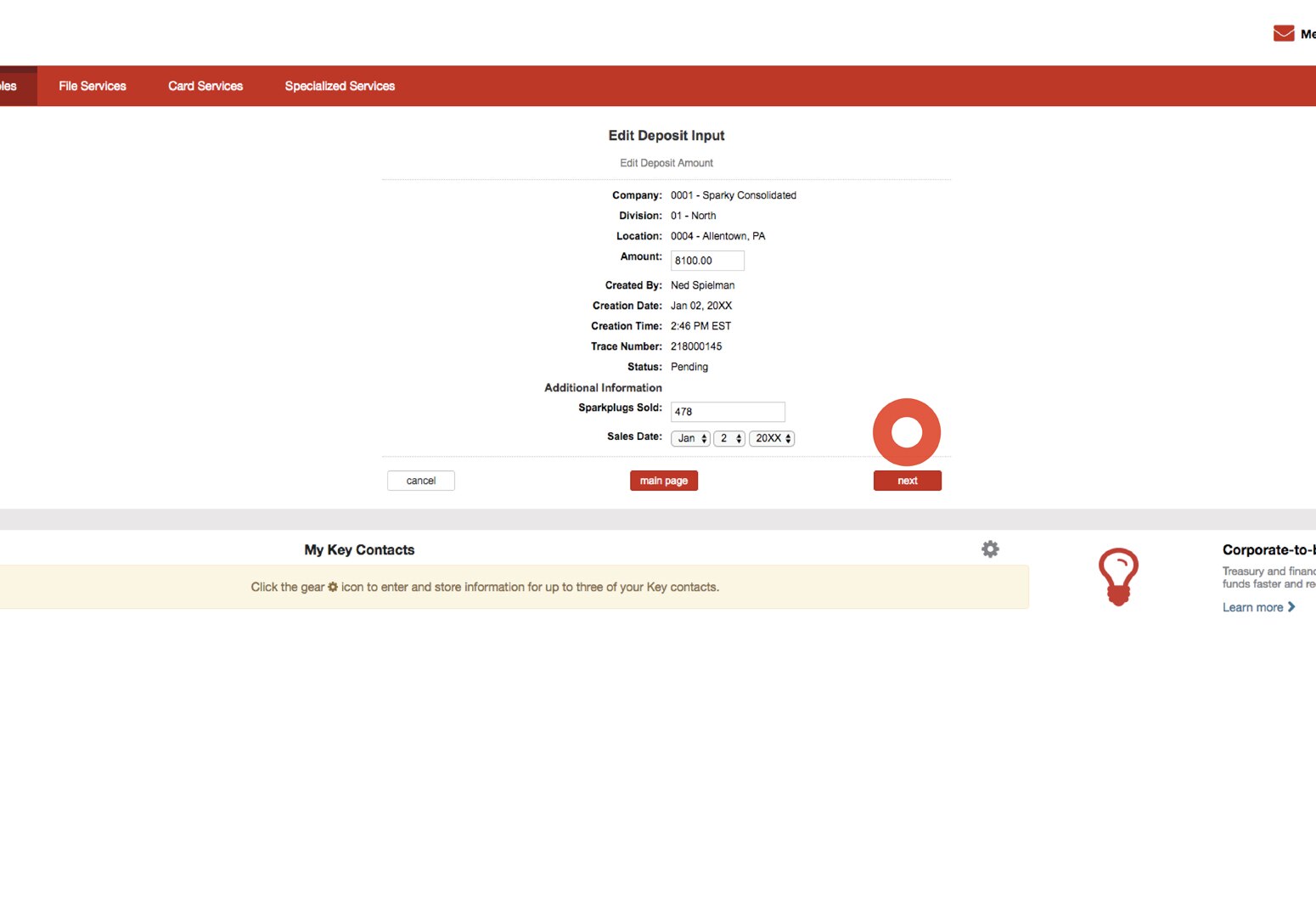1316x923 pixels.
Task: Select the Sparkplugs Sold input showing 478
Action: click(727, 412)
